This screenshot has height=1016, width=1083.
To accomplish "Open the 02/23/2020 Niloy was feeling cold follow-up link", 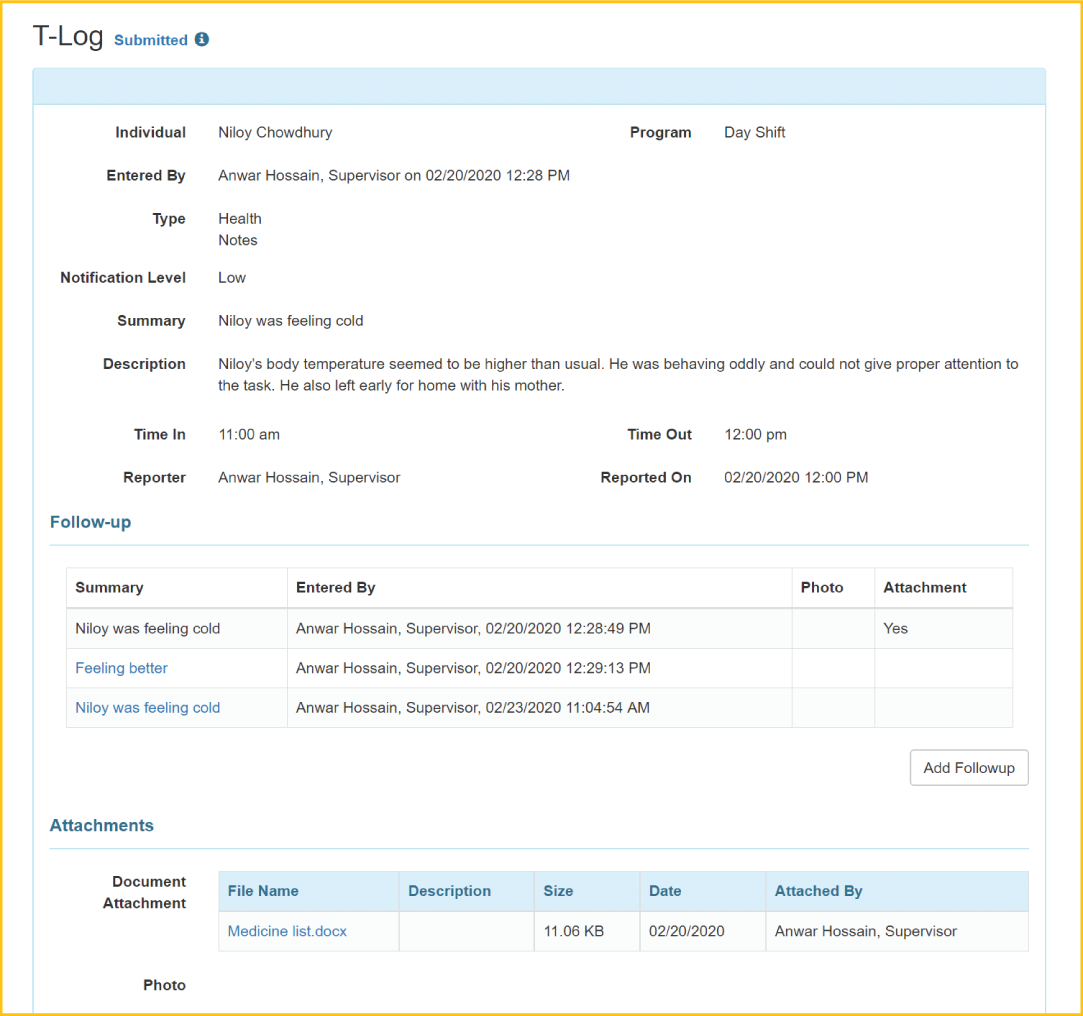I will tap(148, 707).
